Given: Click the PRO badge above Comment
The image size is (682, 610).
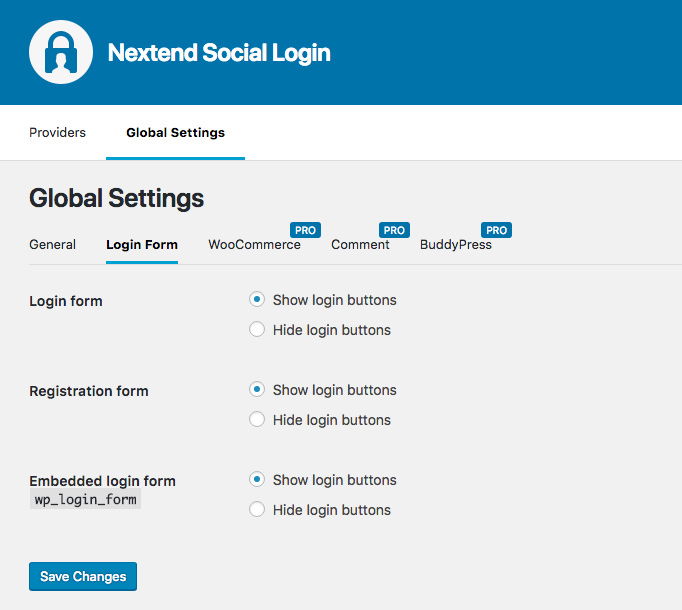Looking at the screenshot, I should (x=394, y=230).
